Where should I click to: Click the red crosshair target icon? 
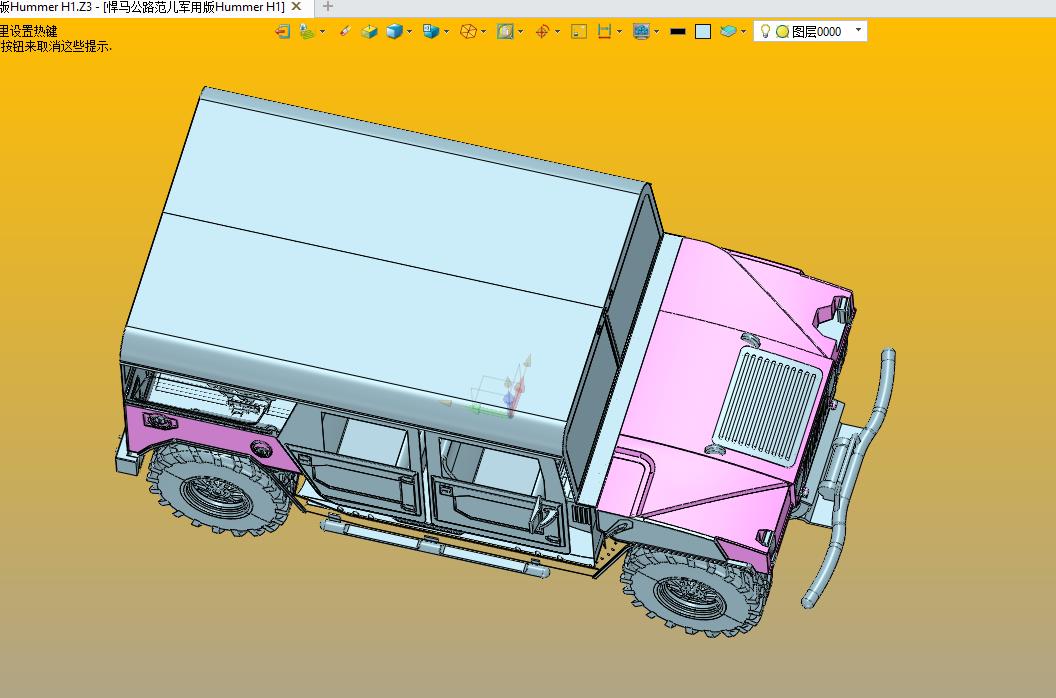click(x=542, y=31)
